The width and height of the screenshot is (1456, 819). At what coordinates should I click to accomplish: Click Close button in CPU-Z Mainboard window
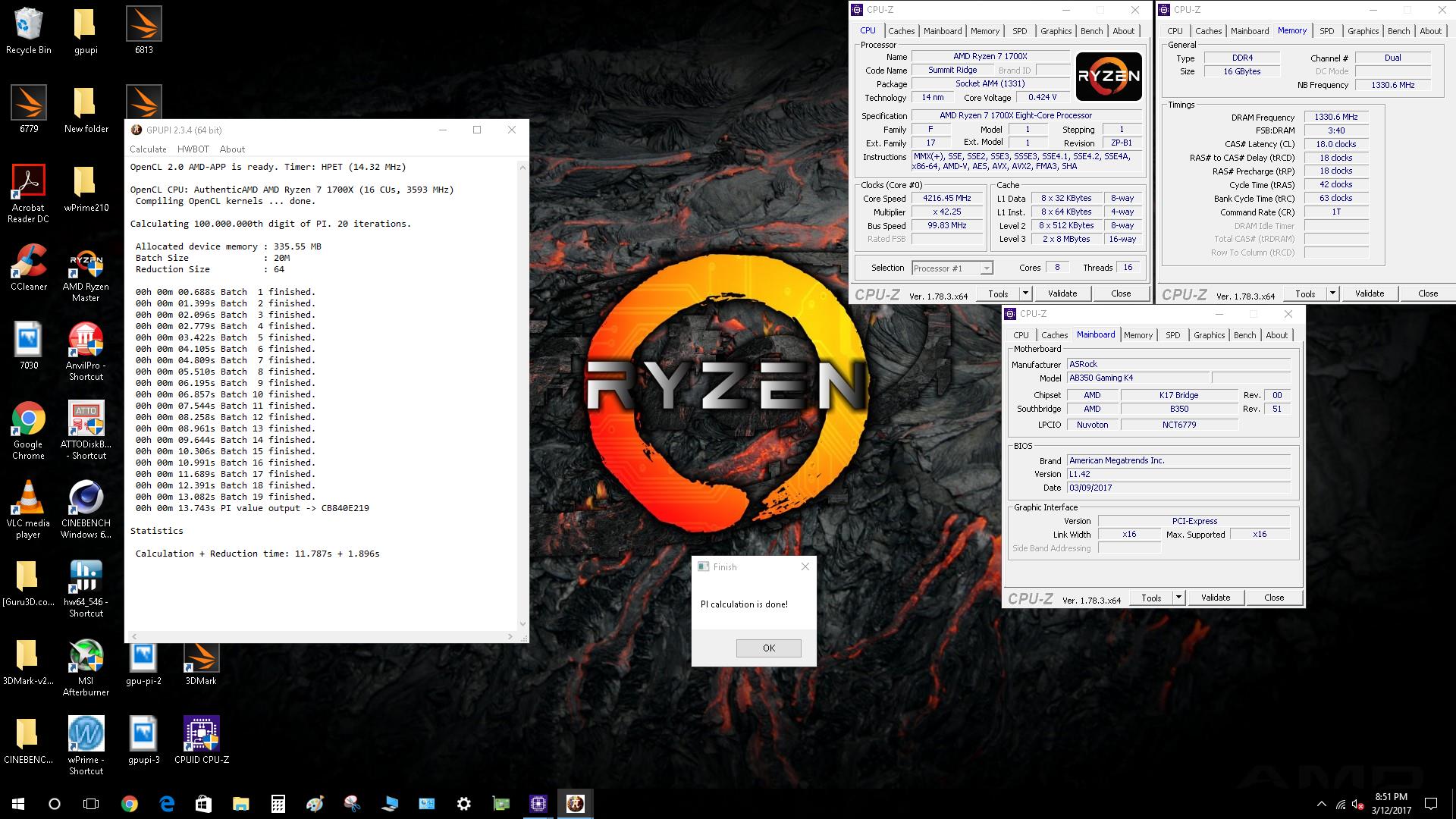(x=1274, y=598)
